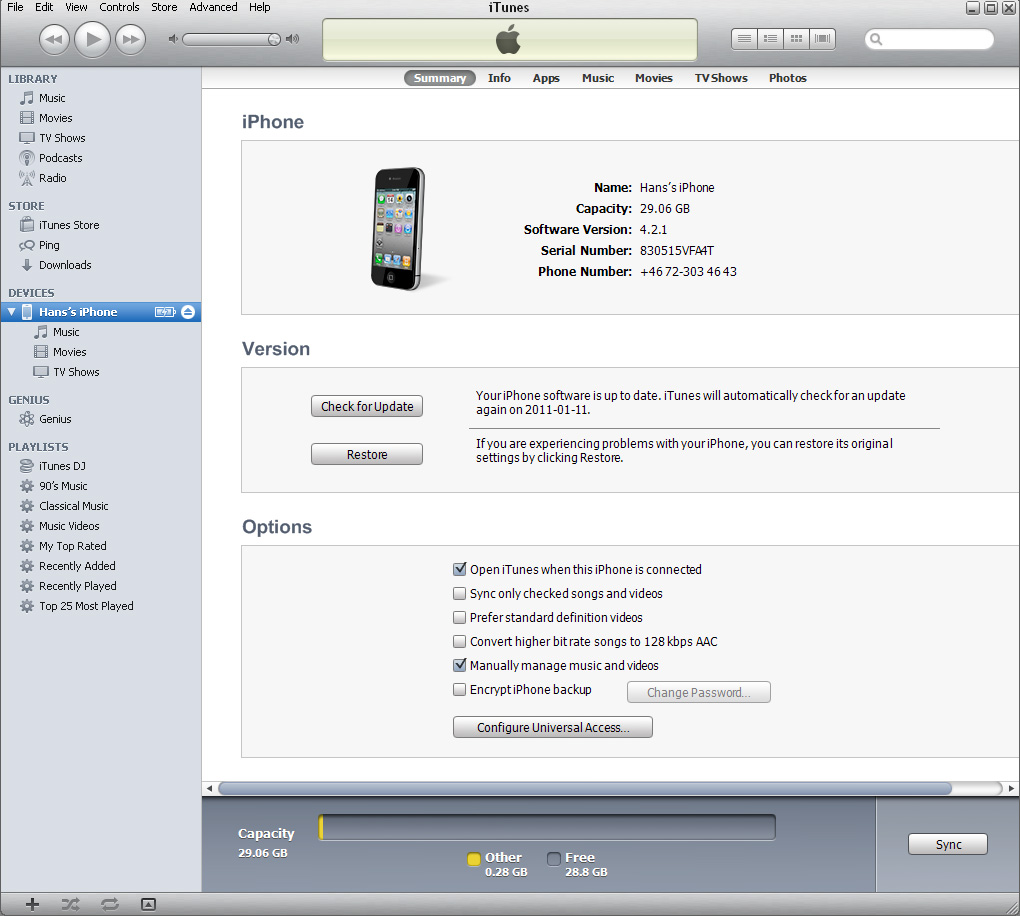Enable Prefer standard definition videos
The image size is (1020, 916).
point(459,617)
